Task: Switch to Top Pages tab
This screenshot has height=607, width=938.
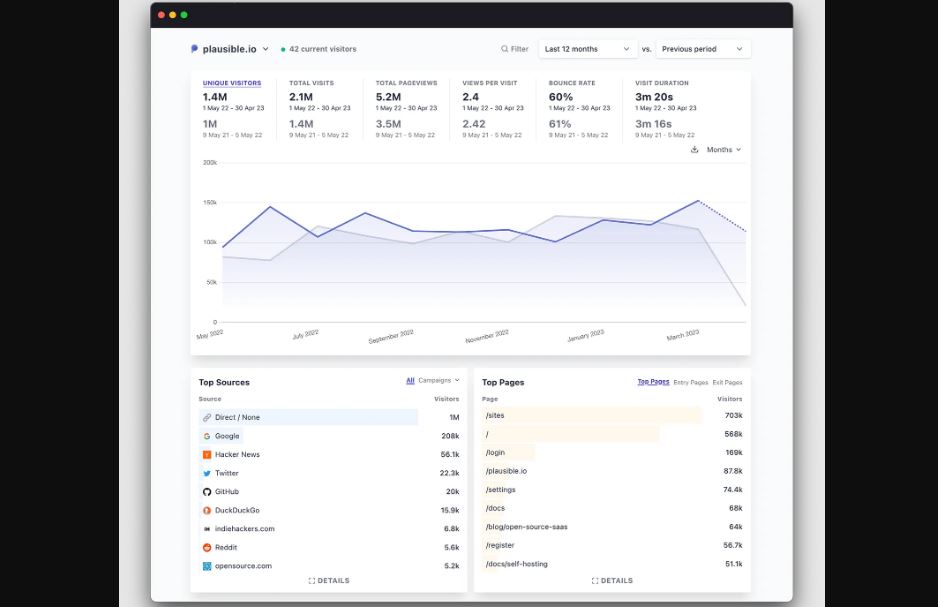Action: 653,382
